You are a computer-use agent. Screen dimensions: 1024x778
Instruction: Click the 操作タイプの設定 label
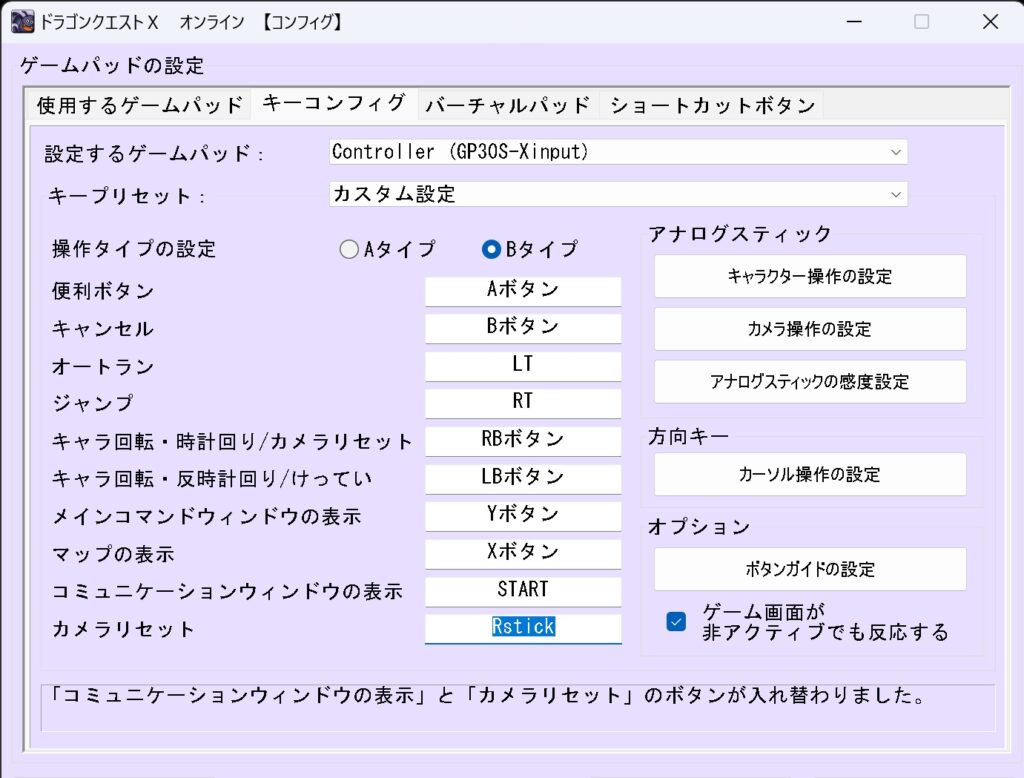click(x=134, y=249)
